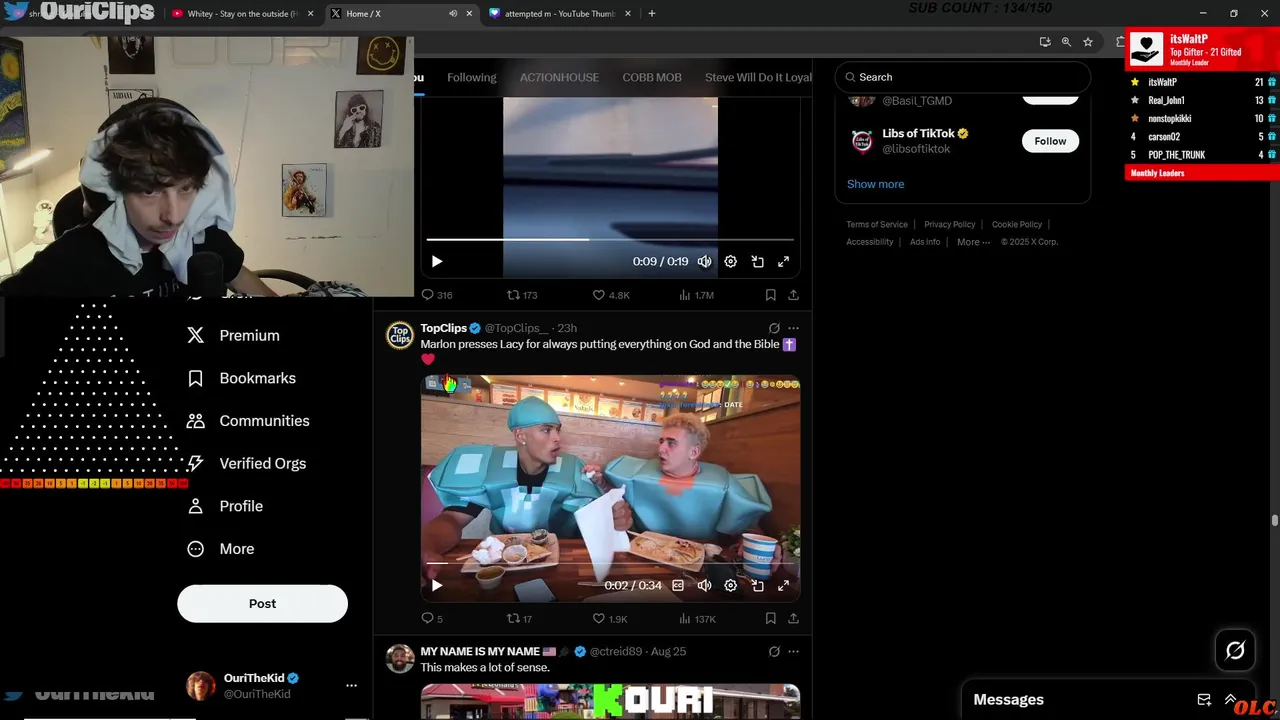Viewport: 1280px width, 720px height.
Task: View analytics showing 1.7M views
Action: tap(696, 295)
